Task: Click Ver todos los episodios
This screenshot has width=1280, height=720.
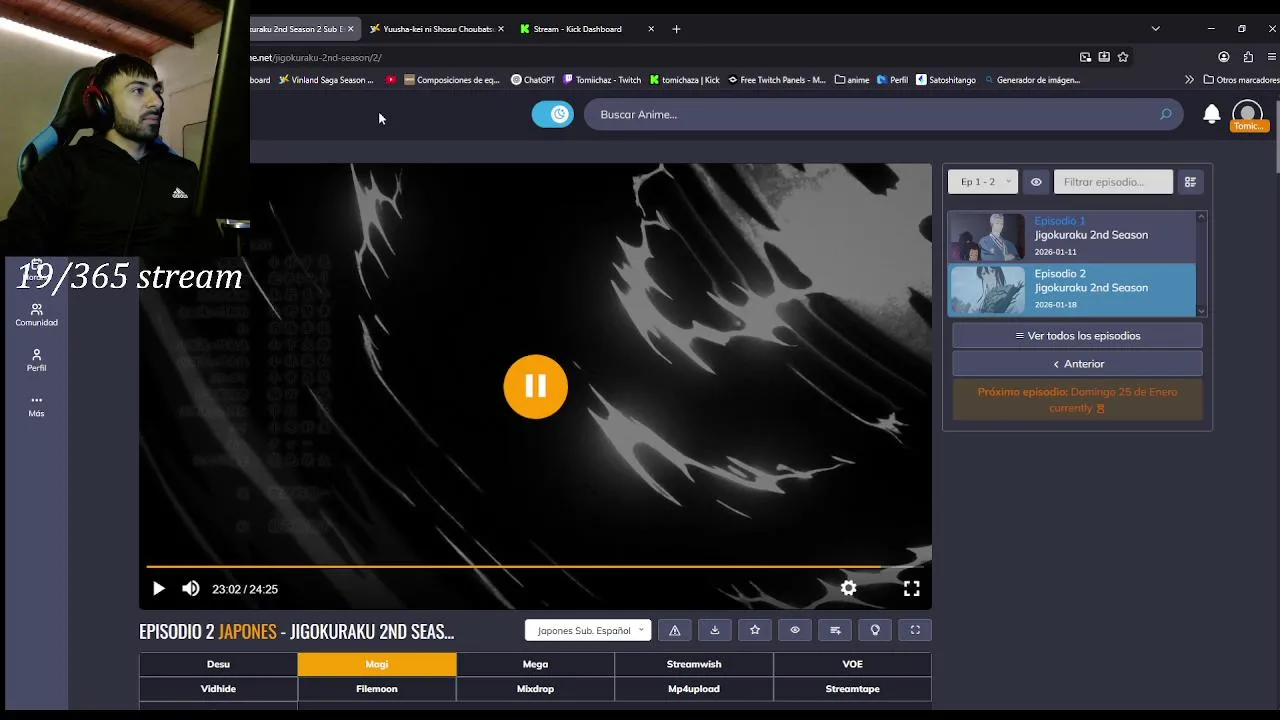Action: click(1077, 336)
